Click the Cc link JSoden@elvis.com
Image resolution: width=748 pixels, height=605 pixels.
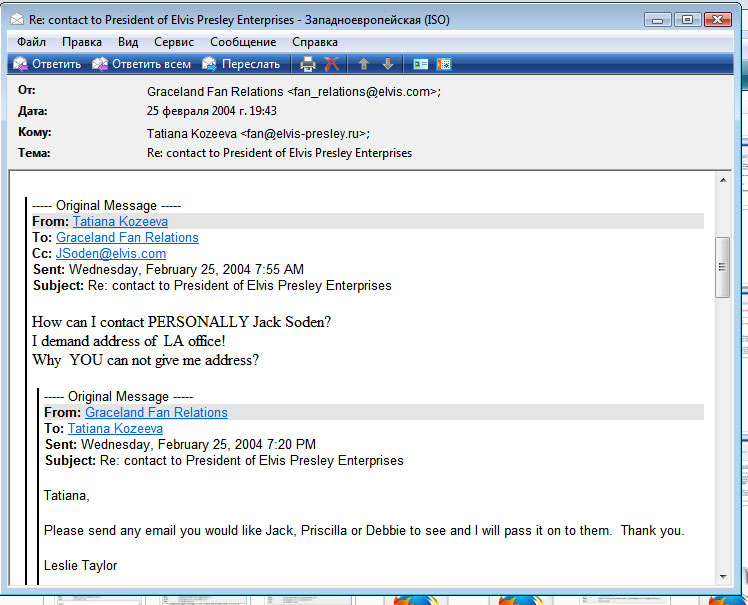click(x=111, y=253)
